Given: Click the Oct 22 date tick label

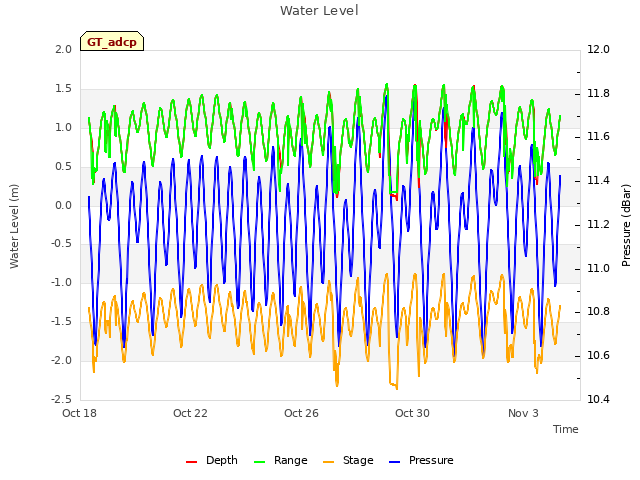Looking at the screenshot, I should click(190, 413).
